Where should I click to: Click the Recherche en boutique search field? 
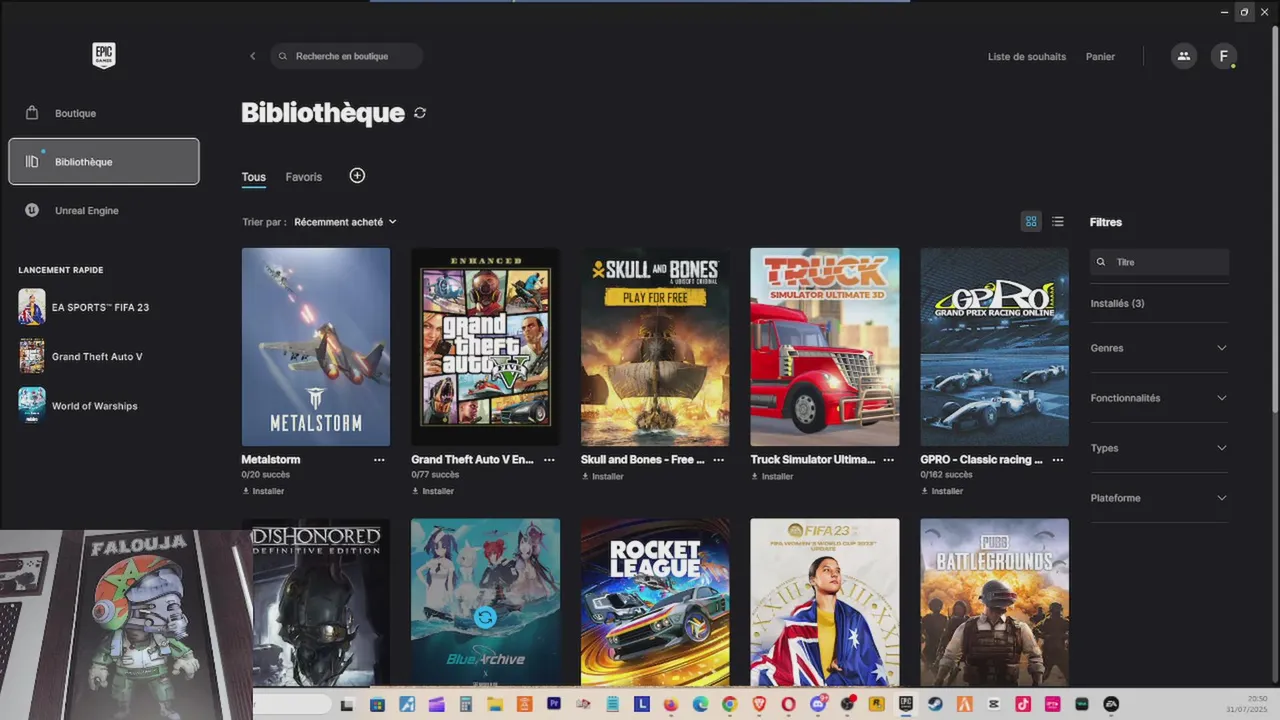[x=346, y=56]
